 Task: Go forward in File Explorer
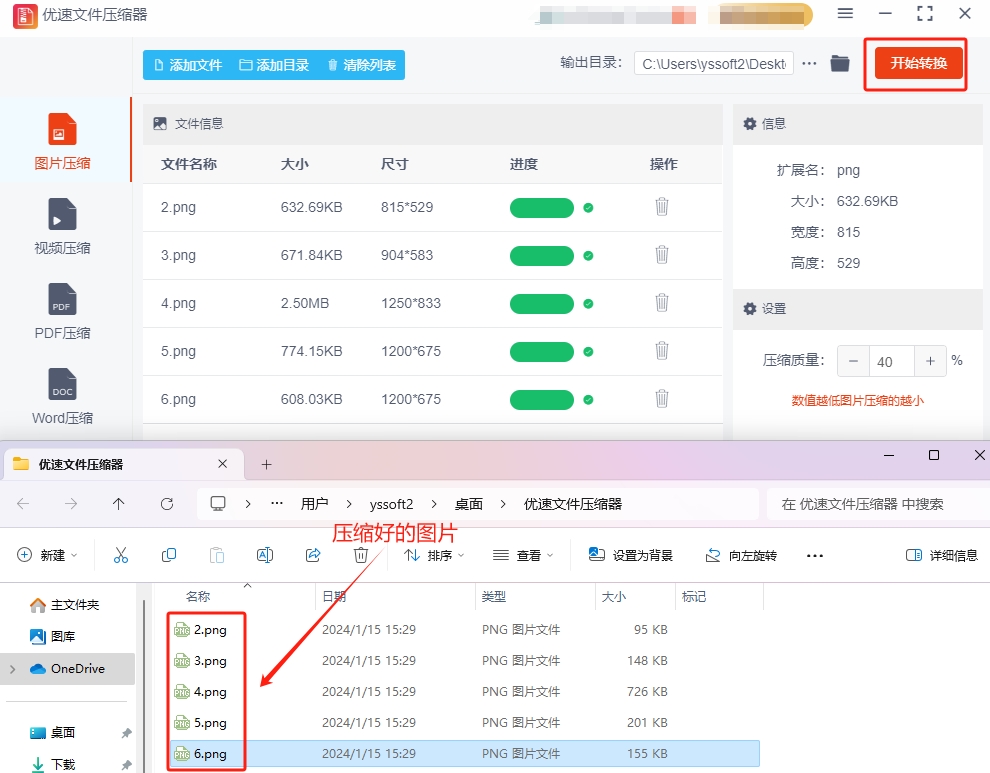71,504
